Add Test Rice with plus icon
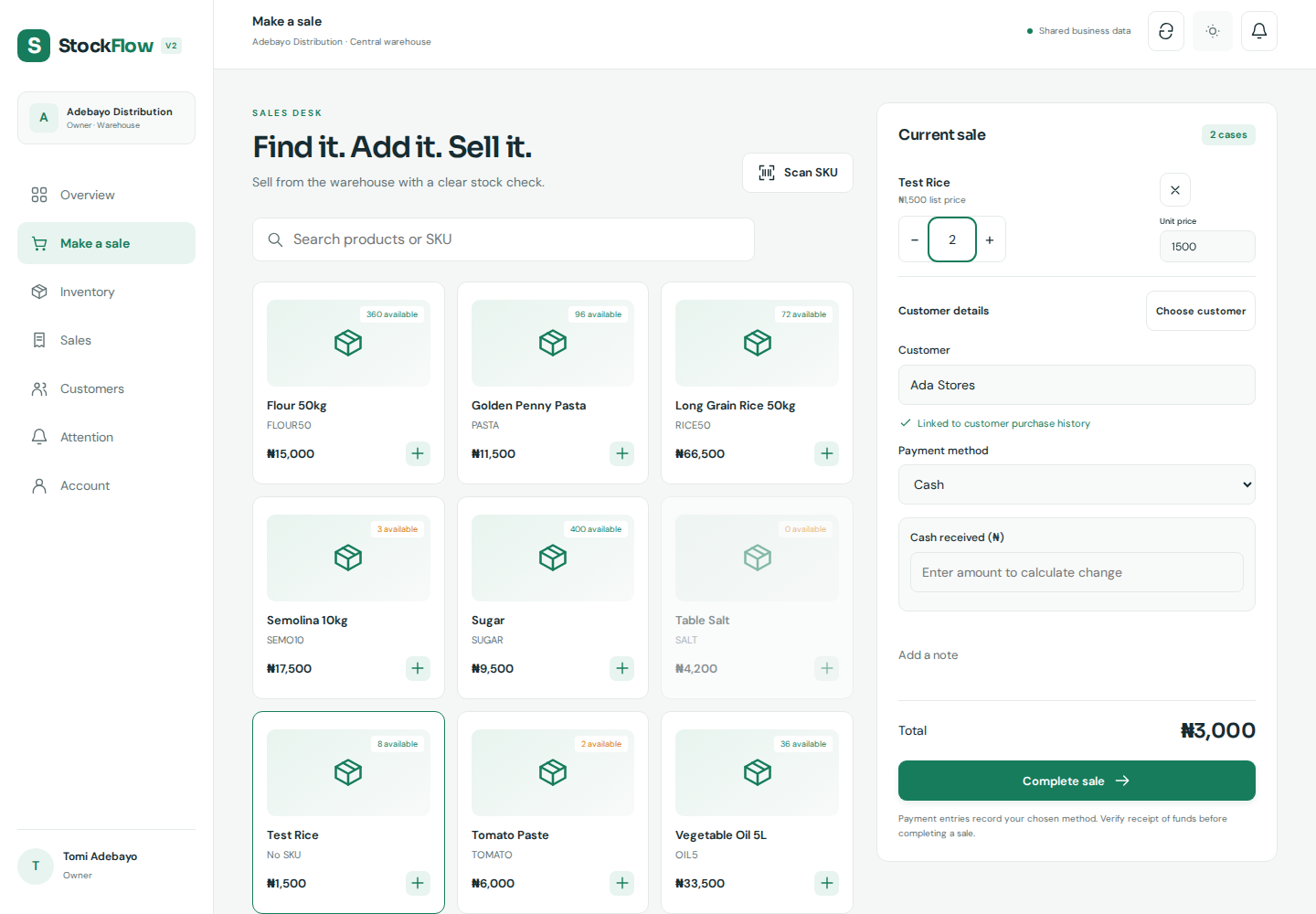Image resolution: width=1316 pixels, height=914 pixels. tap(418, 883)
